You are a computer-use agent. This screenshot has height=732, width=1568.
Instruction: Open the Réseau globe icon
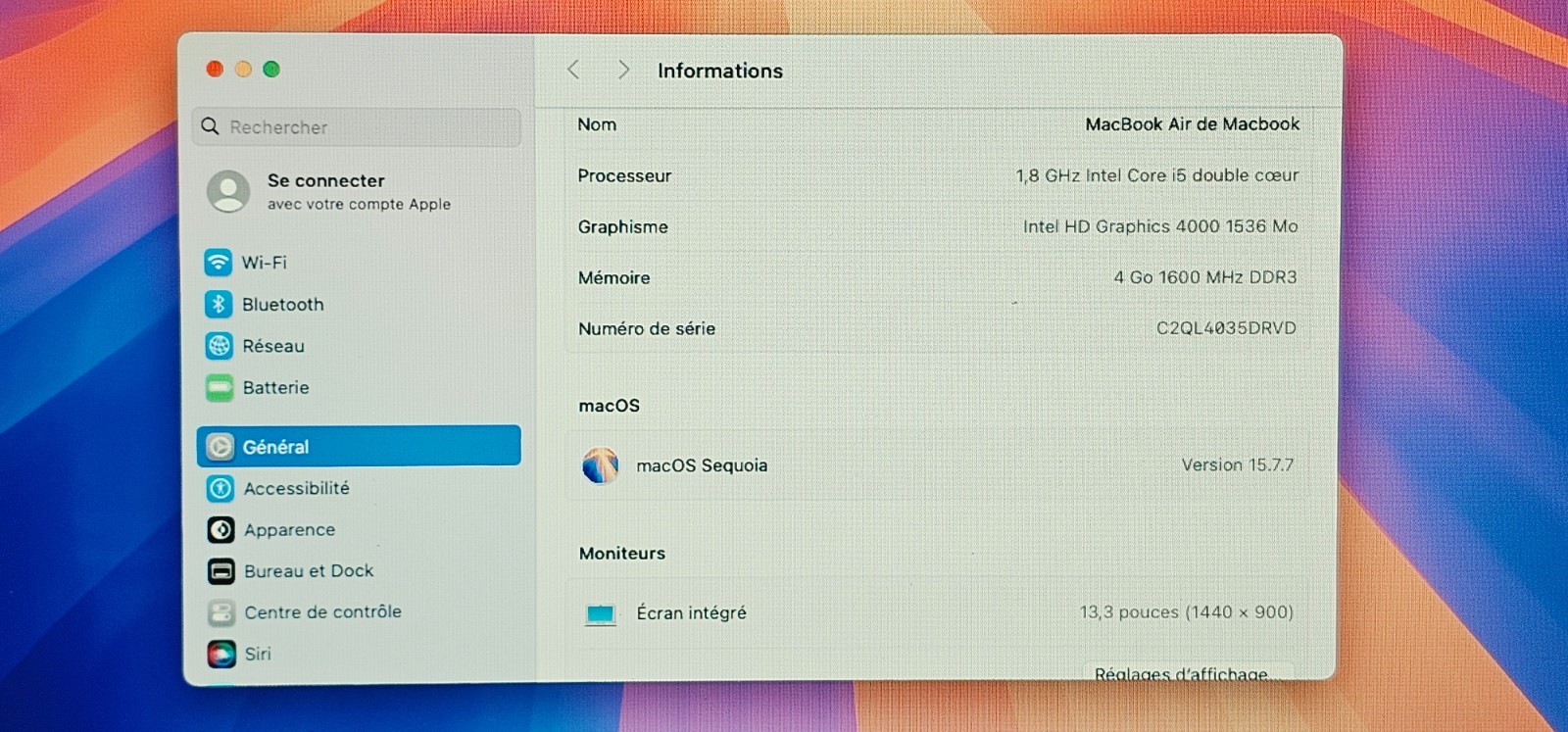point(219,346)
